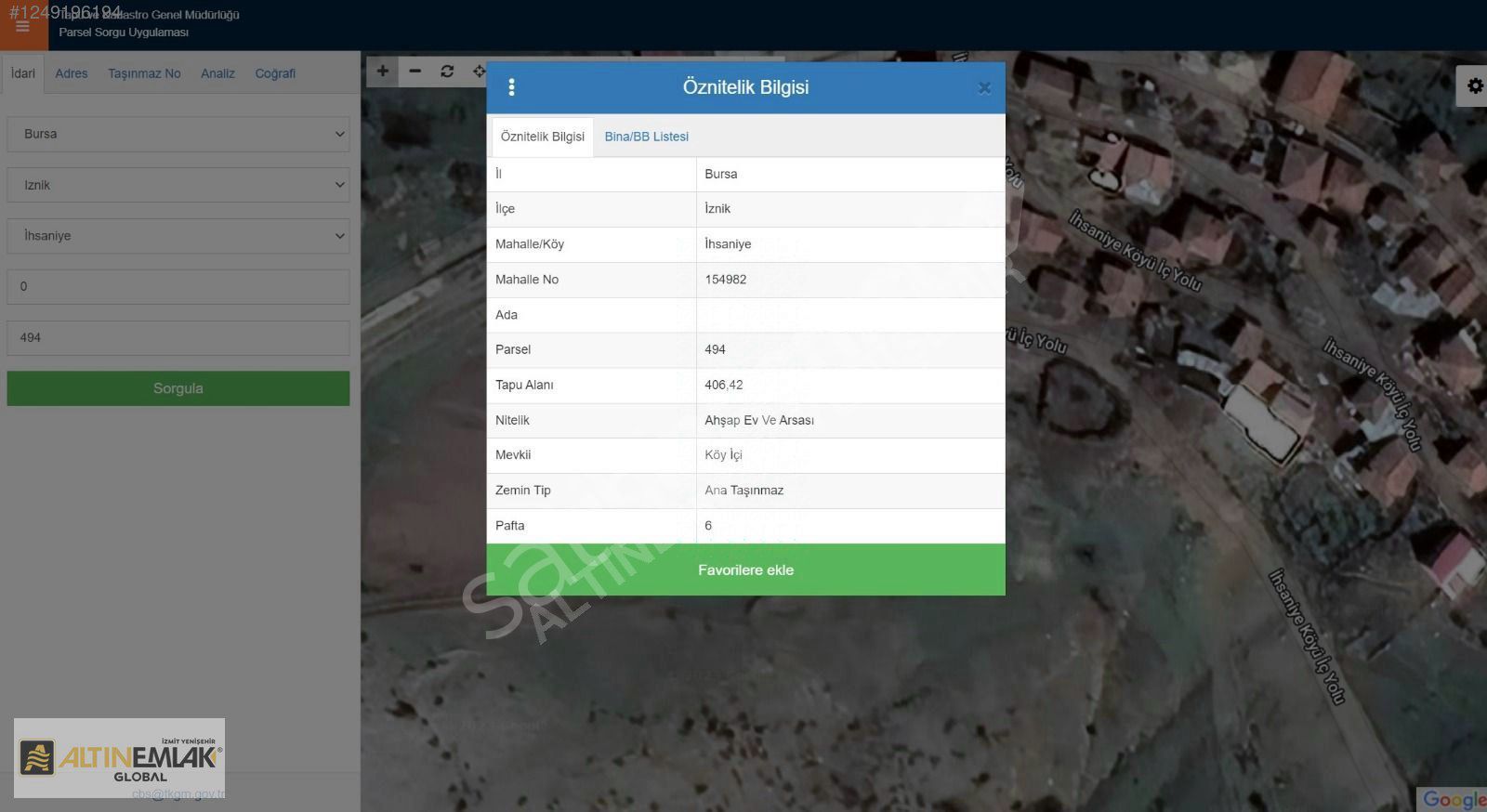This screenshot has width=1487, height=812.
Task: Click the Favorilere ekle button
Action: tap(745, 570)
